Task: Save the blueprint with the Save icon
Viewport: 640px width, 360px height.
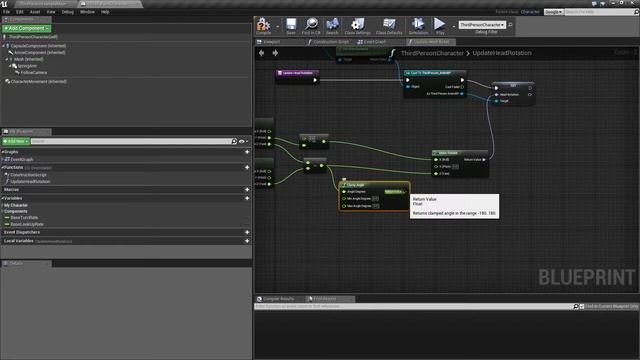Action: 291,26
